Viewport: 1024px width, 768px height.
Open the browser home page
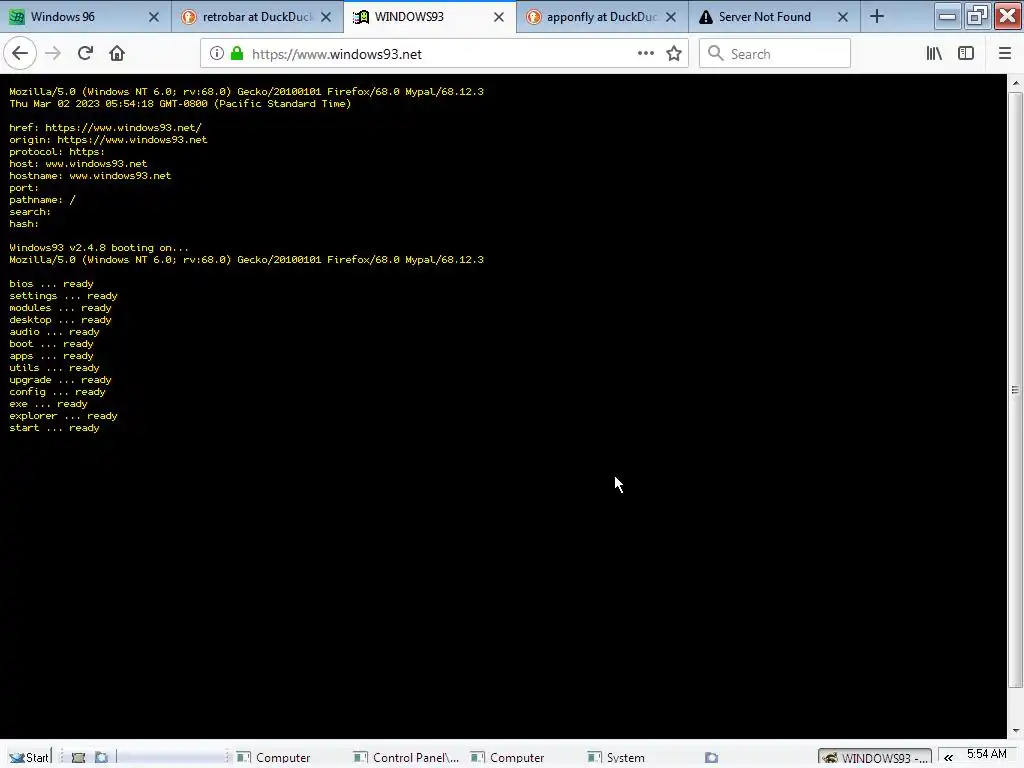pyautogui.click(x=117, y=54)
